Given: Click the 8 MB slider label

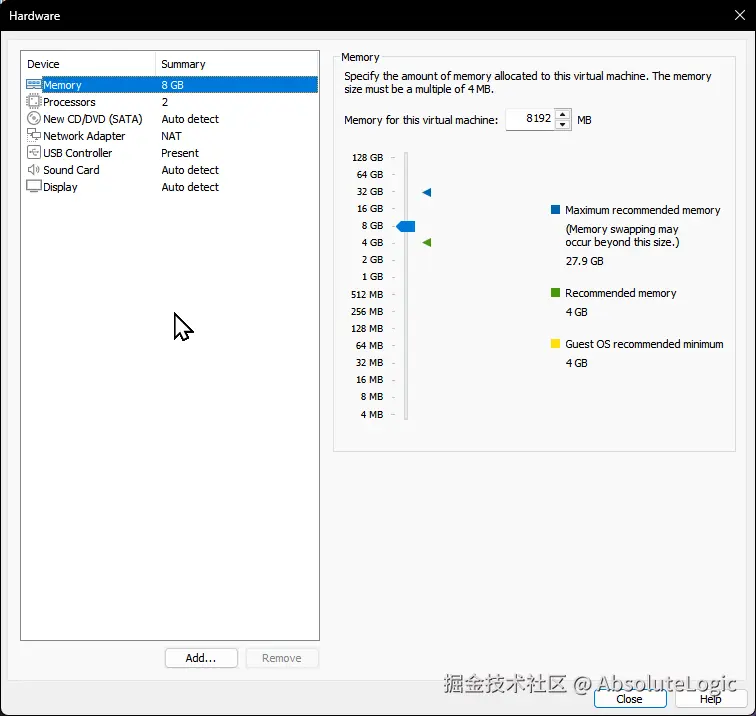Looking at the screenshot, I should pyautogui.click(x=372, y=397).
